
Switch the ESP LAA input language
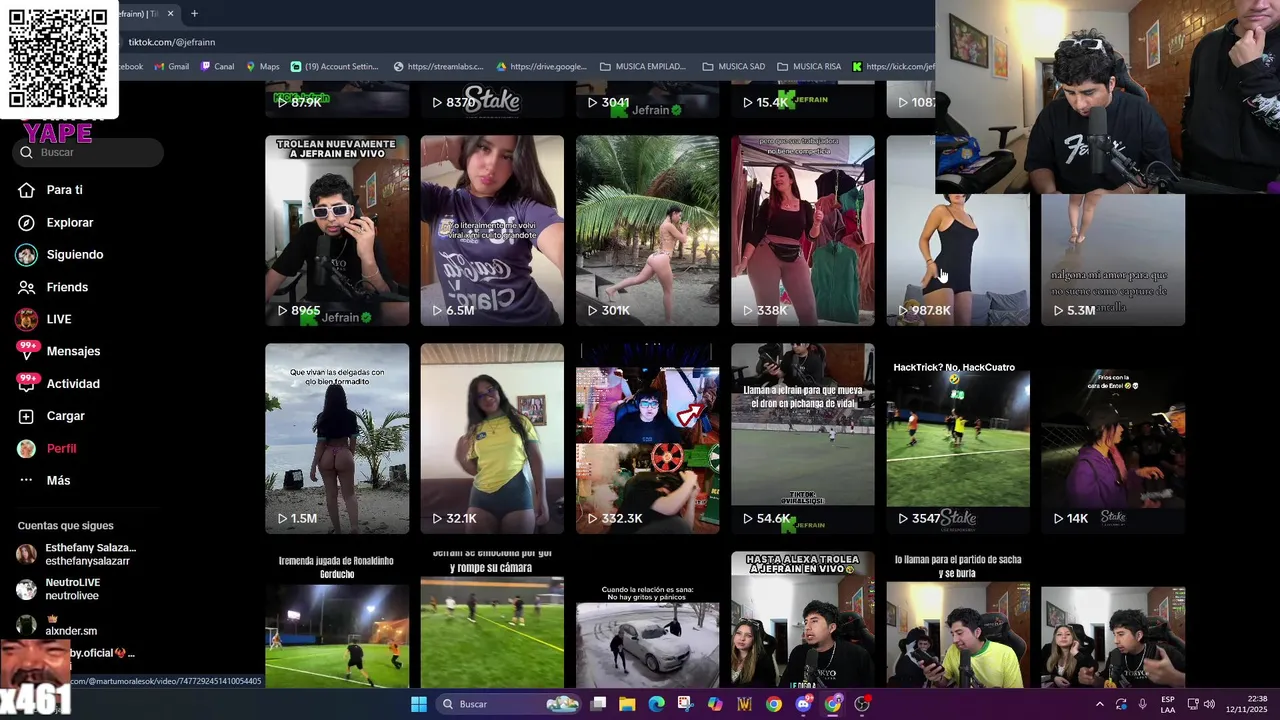[x=1168, y=704]
